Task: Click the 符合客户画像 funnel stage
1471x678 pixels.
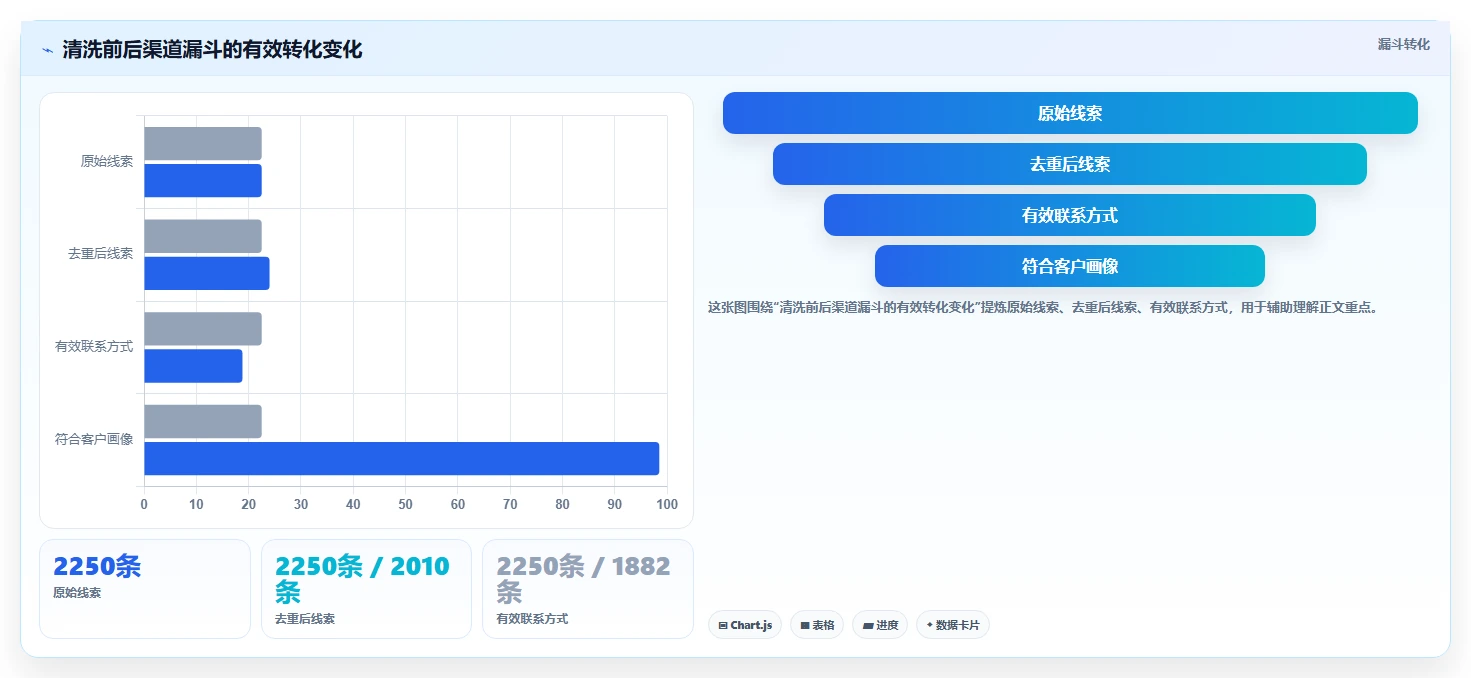Action: pyautogui.click(x=1070, y=266)
